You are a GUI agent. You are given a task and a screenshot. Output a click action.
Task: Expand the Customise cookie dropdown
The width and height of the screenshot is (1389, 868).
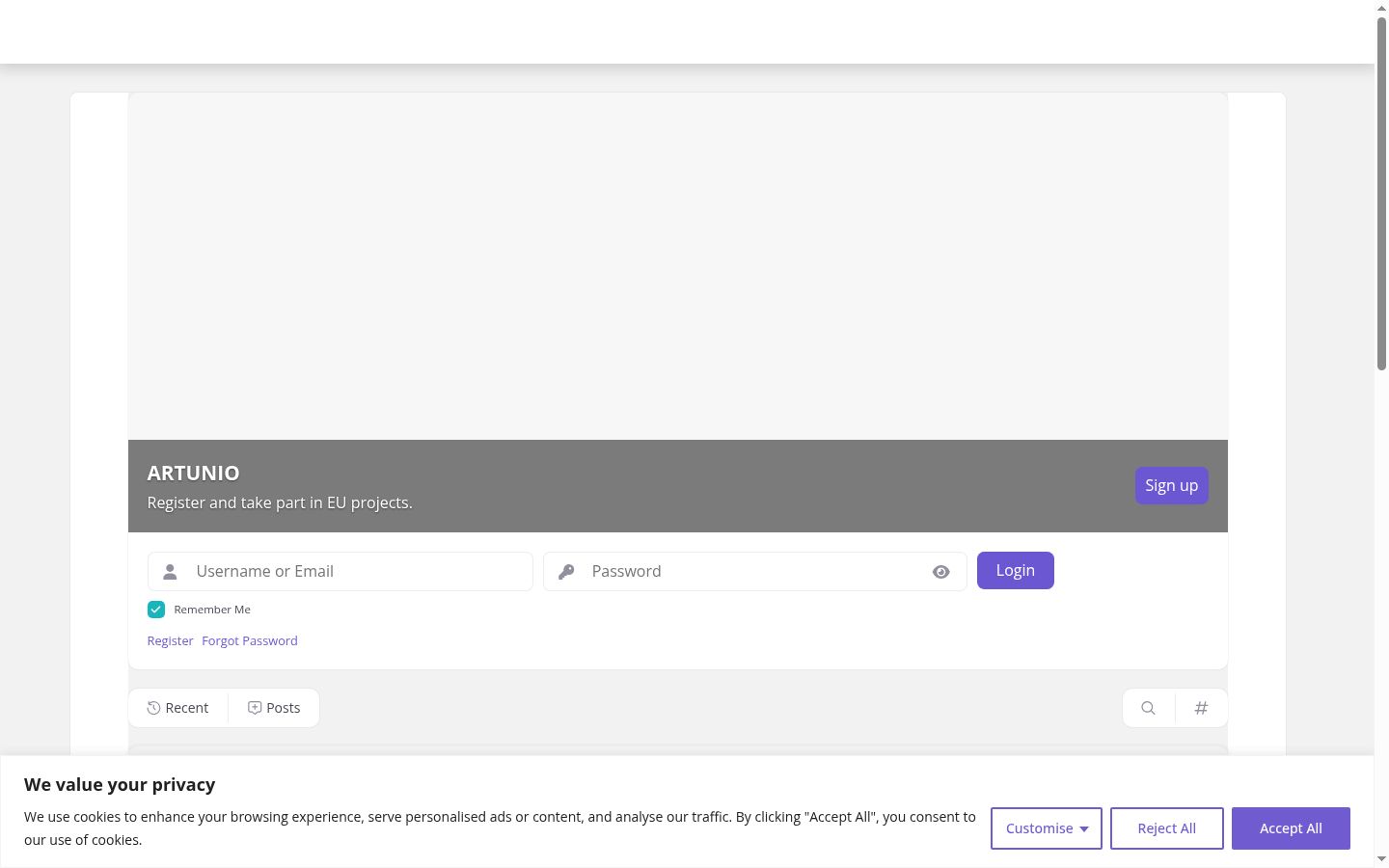[x=1047, y=828]
